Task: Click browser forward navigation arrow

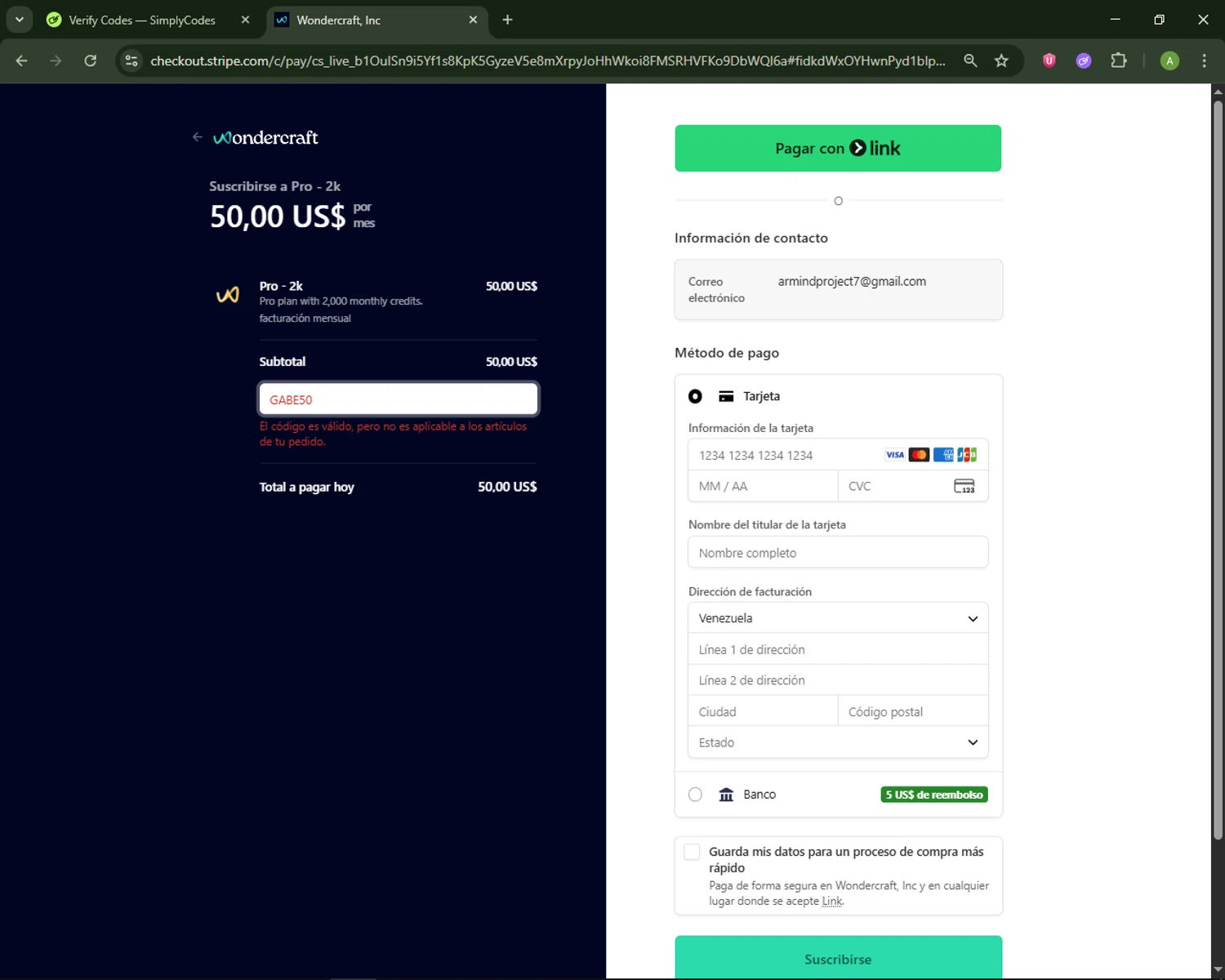Action: click(x=56, y=60)
